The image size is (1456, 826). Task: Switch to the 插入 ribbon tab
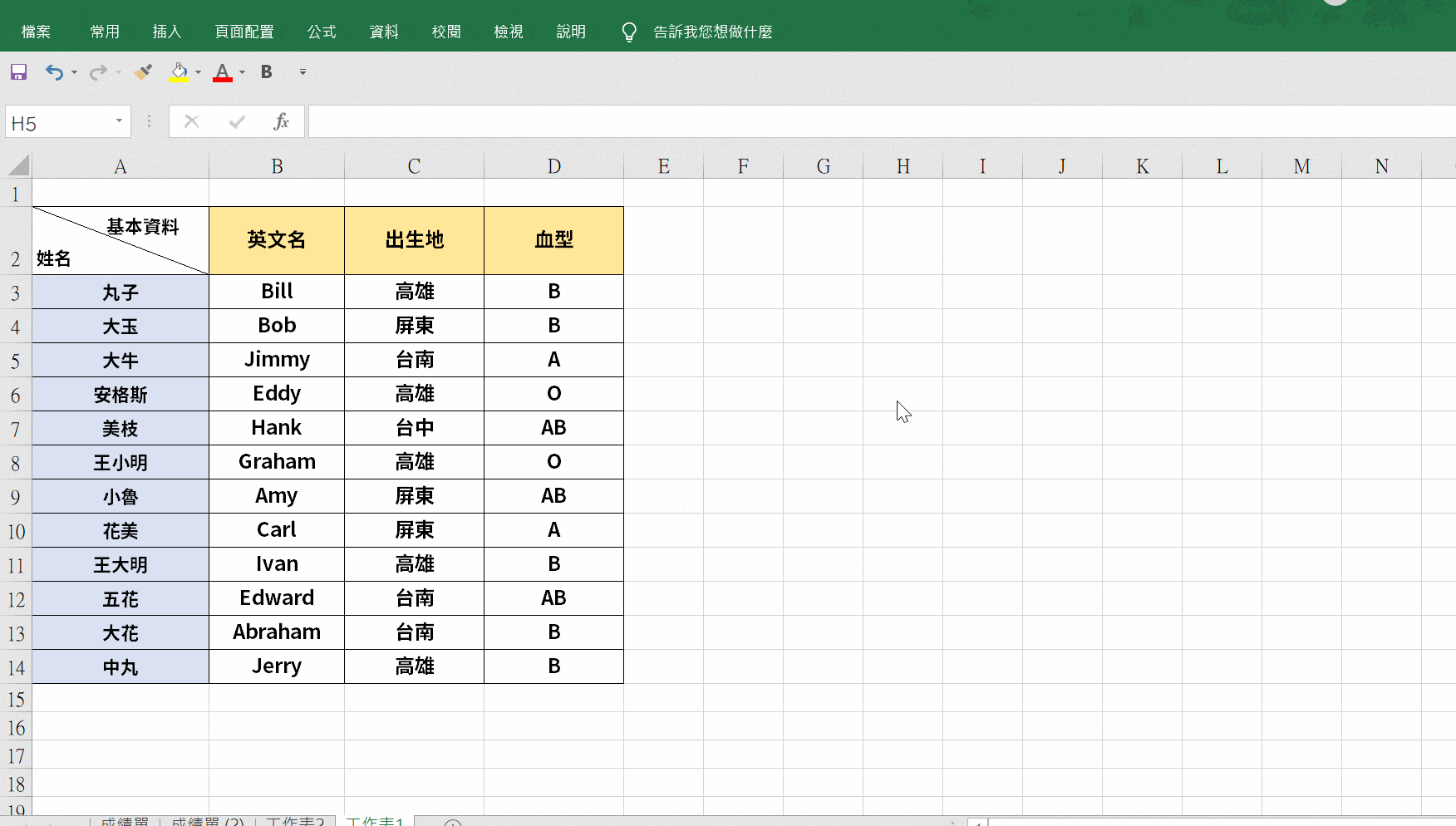pyautogui.click(x=167, y=31)
